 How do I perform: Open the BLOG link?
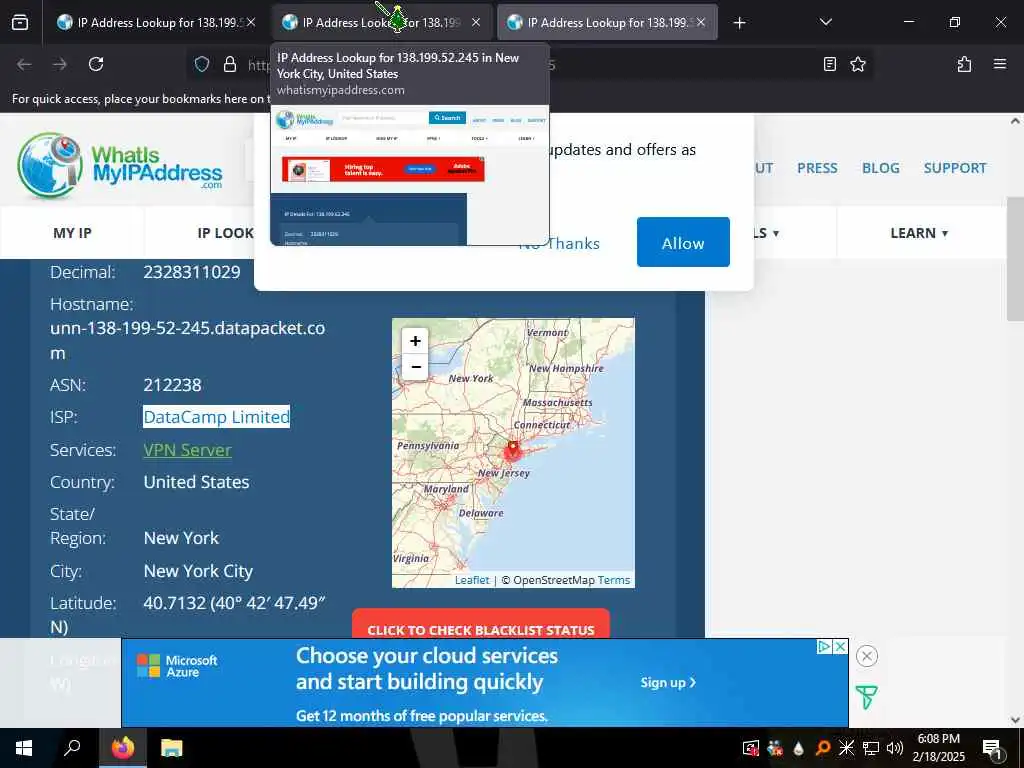(x=880, y=168)
